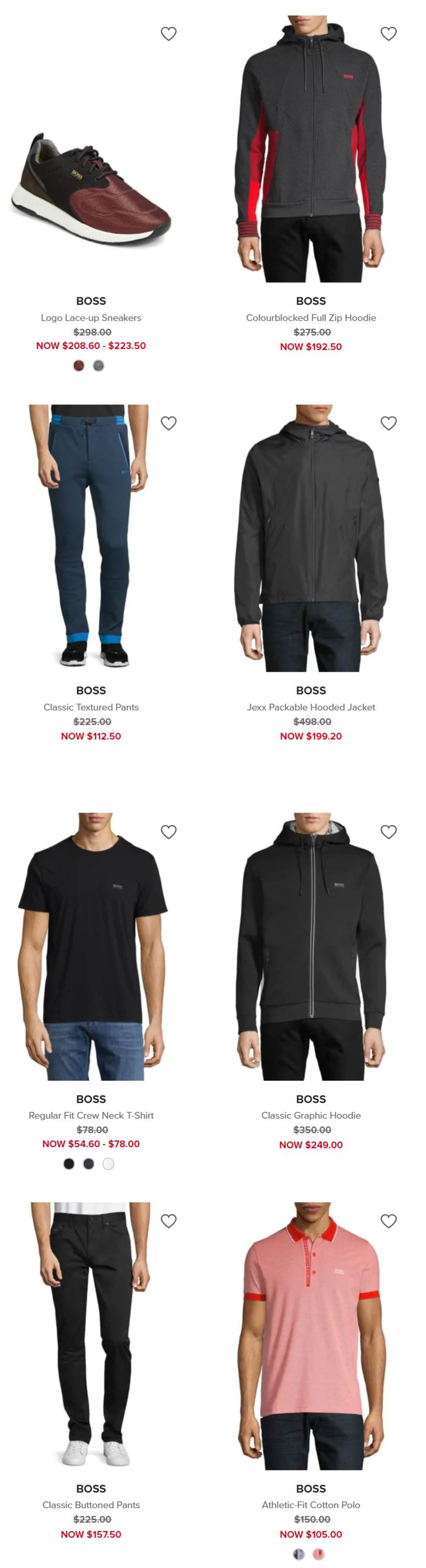
Task: Pick the red polo color swatch
Action: (x=318, y=1553)
